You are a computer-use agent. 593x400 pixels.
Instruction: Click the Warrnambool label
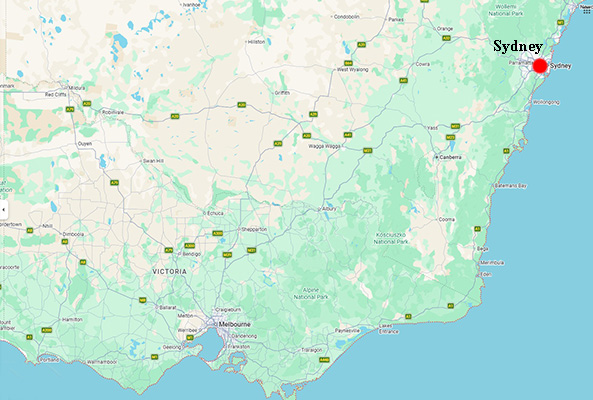pos(102,362)
